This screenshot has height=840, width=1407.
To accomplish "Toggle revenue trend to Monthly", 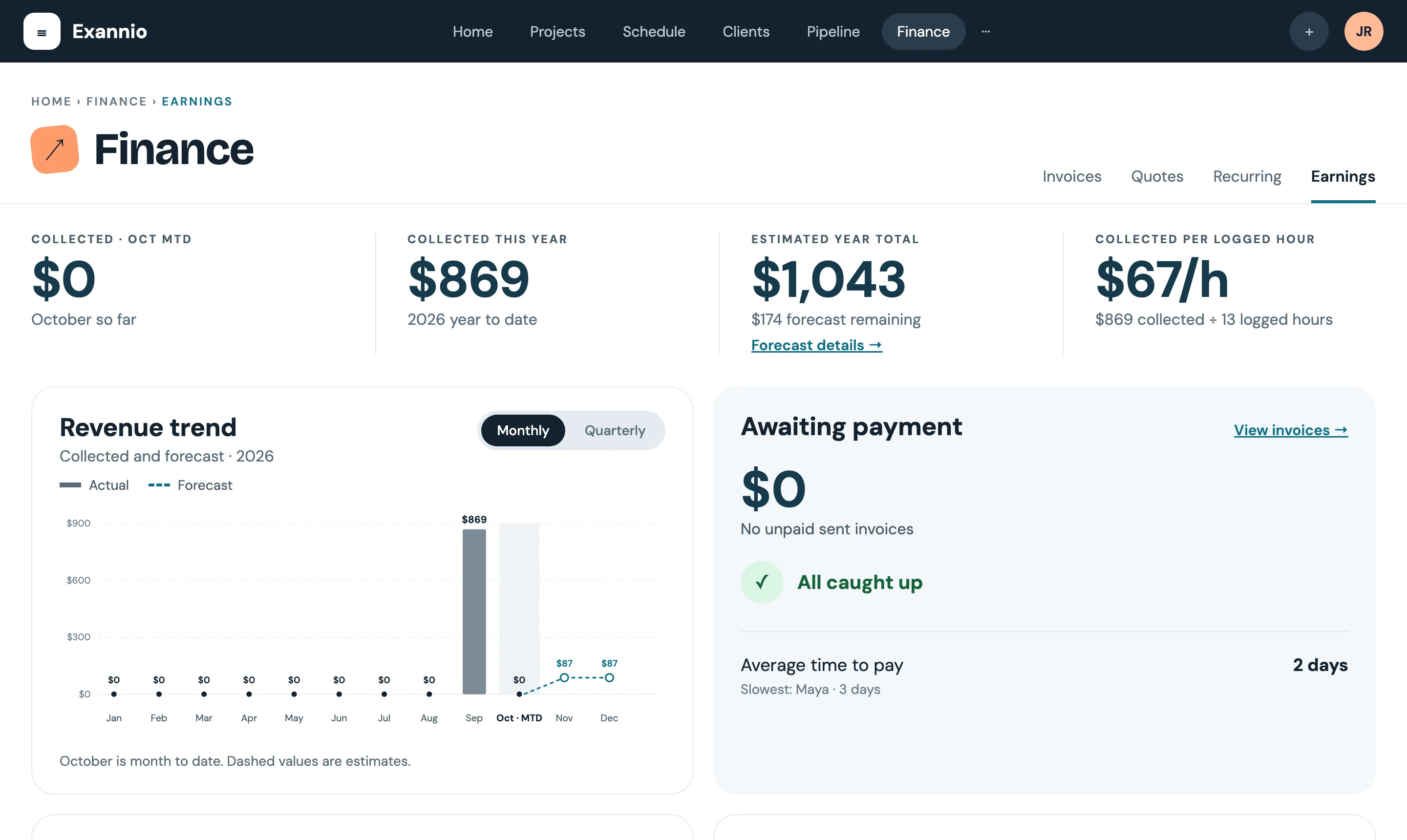I will click(523, 431).
